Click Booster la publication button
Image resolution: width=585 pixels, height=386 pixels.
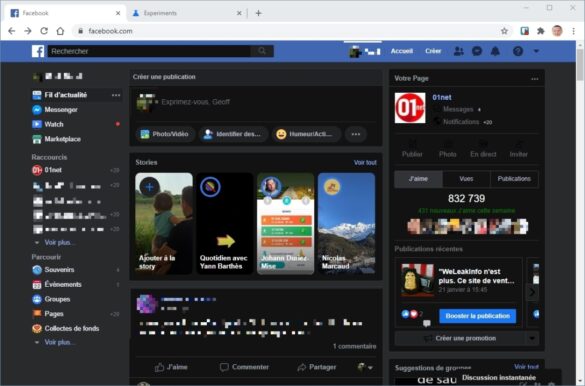tap(478, 316)
